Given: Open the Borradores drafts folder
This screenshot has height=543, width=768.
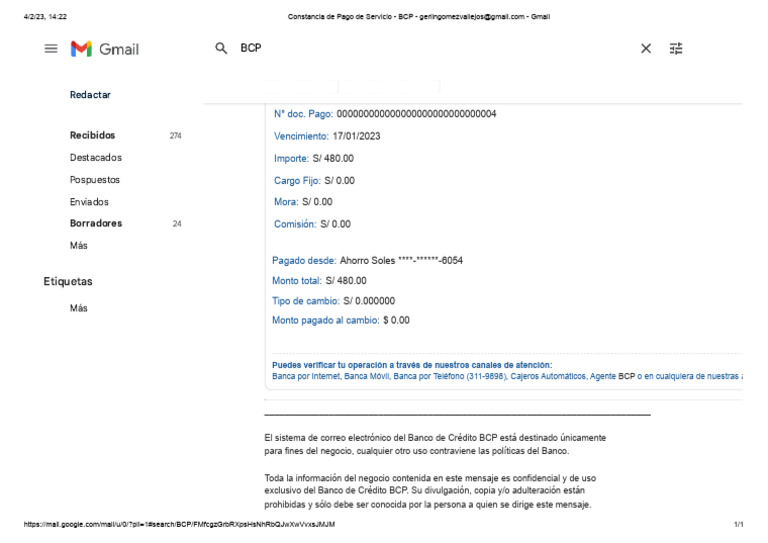Looking at the screenshot, I should coord(96,223).
